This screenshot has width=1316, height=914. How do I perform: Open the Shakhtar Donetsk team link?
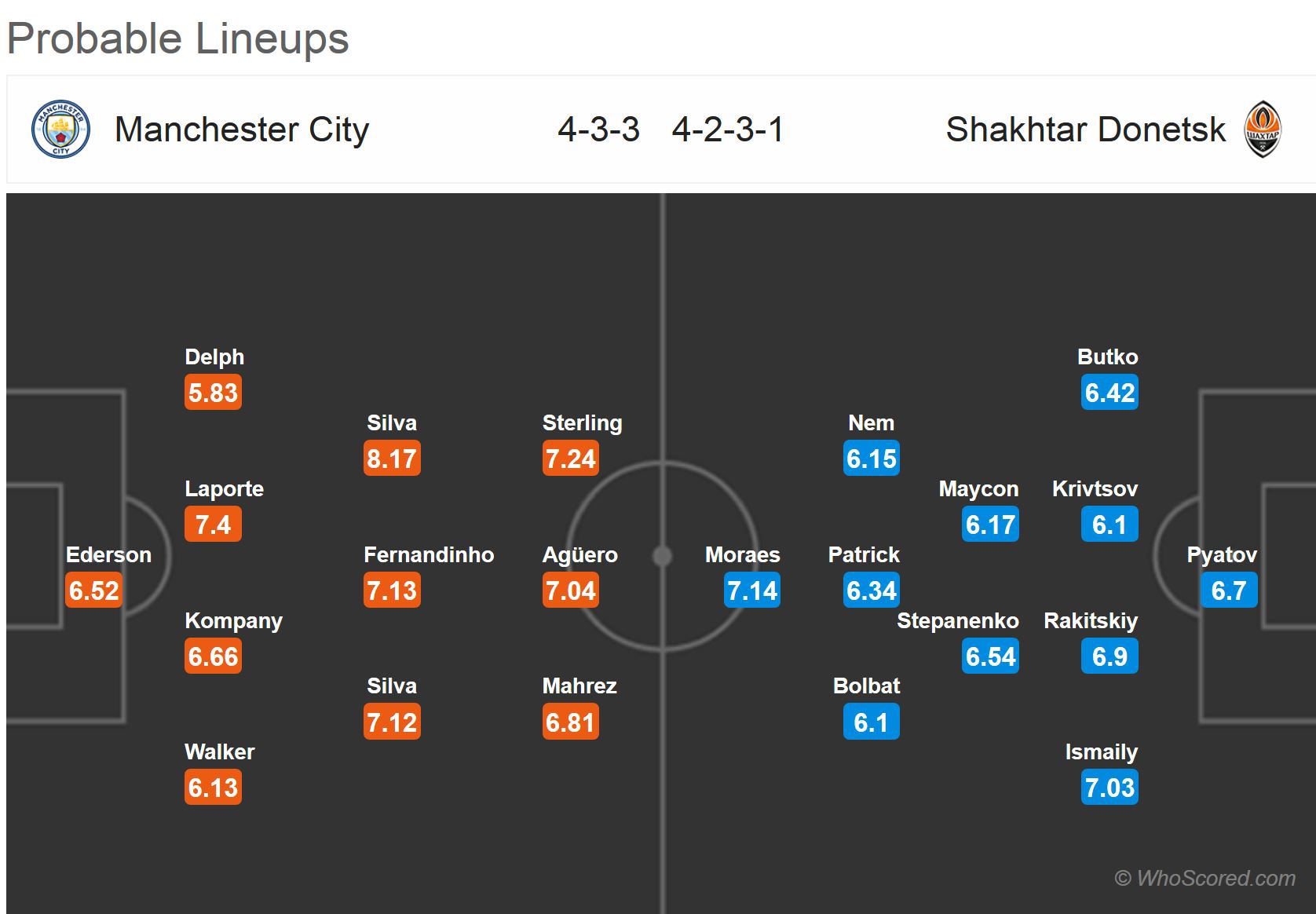pos(1085,130)
